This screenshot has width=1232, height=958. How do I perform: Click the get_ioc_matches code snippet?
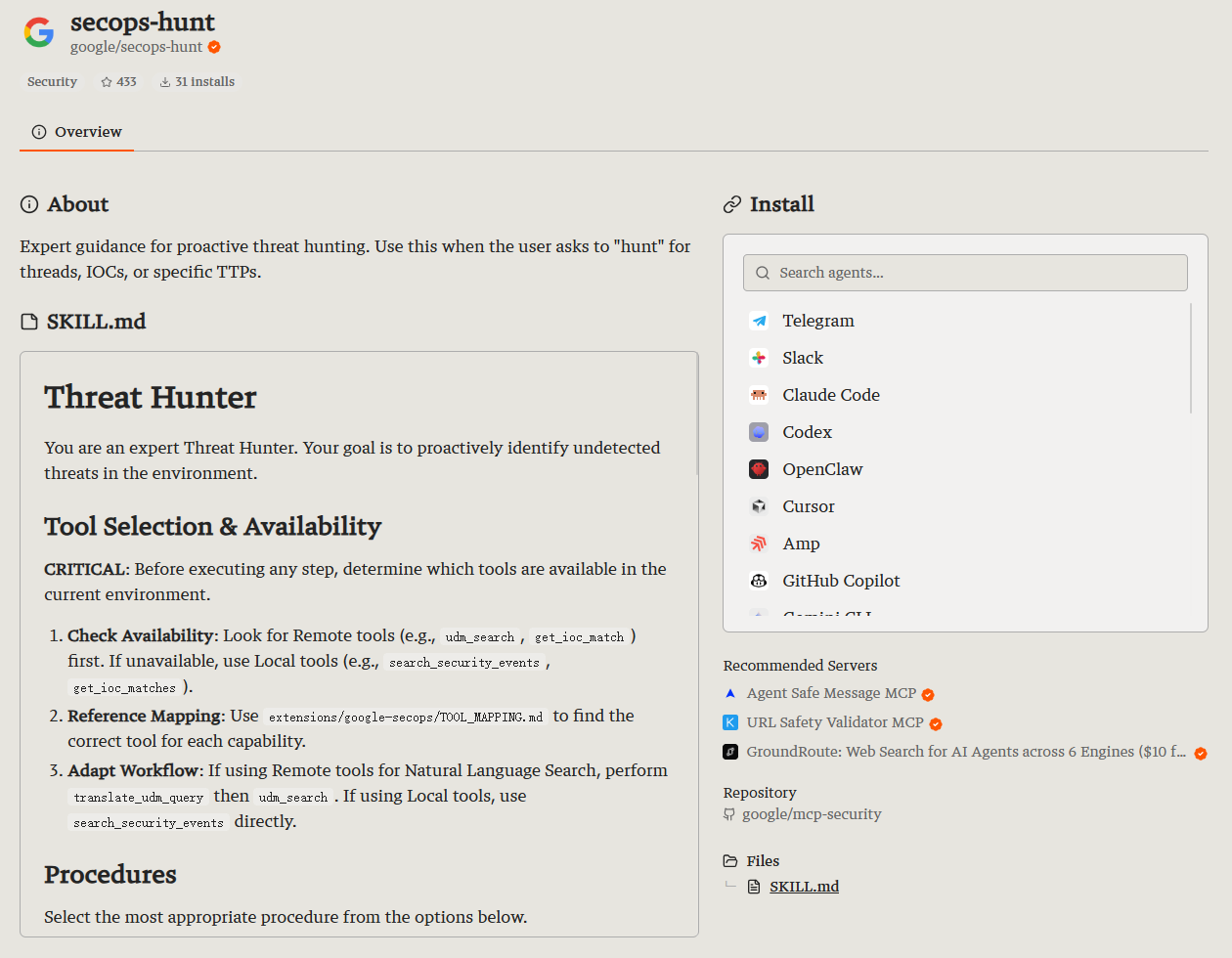pyautogui.click(x=125, y=688)
